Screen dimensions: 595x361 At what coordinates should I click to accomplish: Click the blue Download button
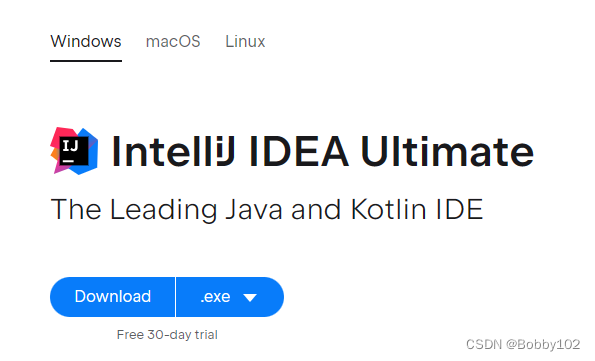pyautogui.click(x=112, y=297)
